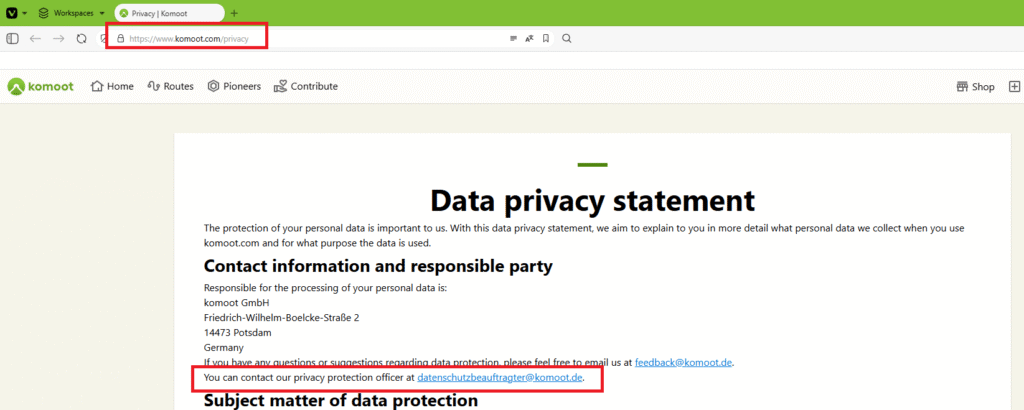Viewport: 1024px width, 410px height.
Task: Open the Routes menu item
Action: coord(170,86)
